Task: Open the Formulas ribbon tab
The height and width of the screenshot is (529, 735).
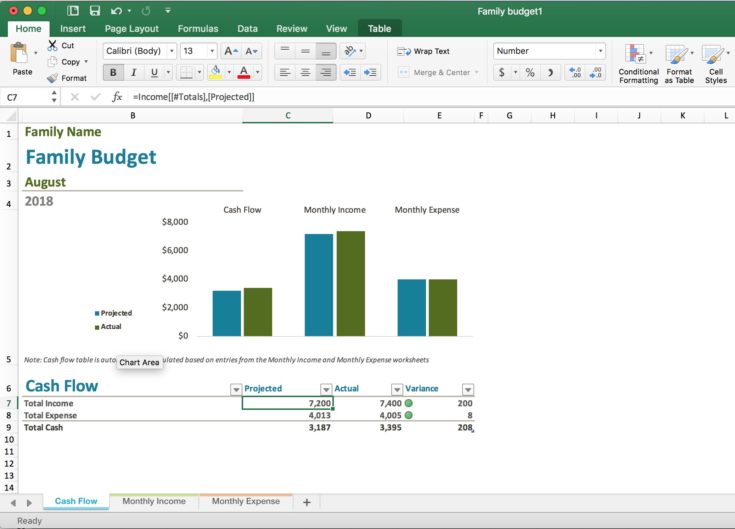Action: (x=198, y=29)
